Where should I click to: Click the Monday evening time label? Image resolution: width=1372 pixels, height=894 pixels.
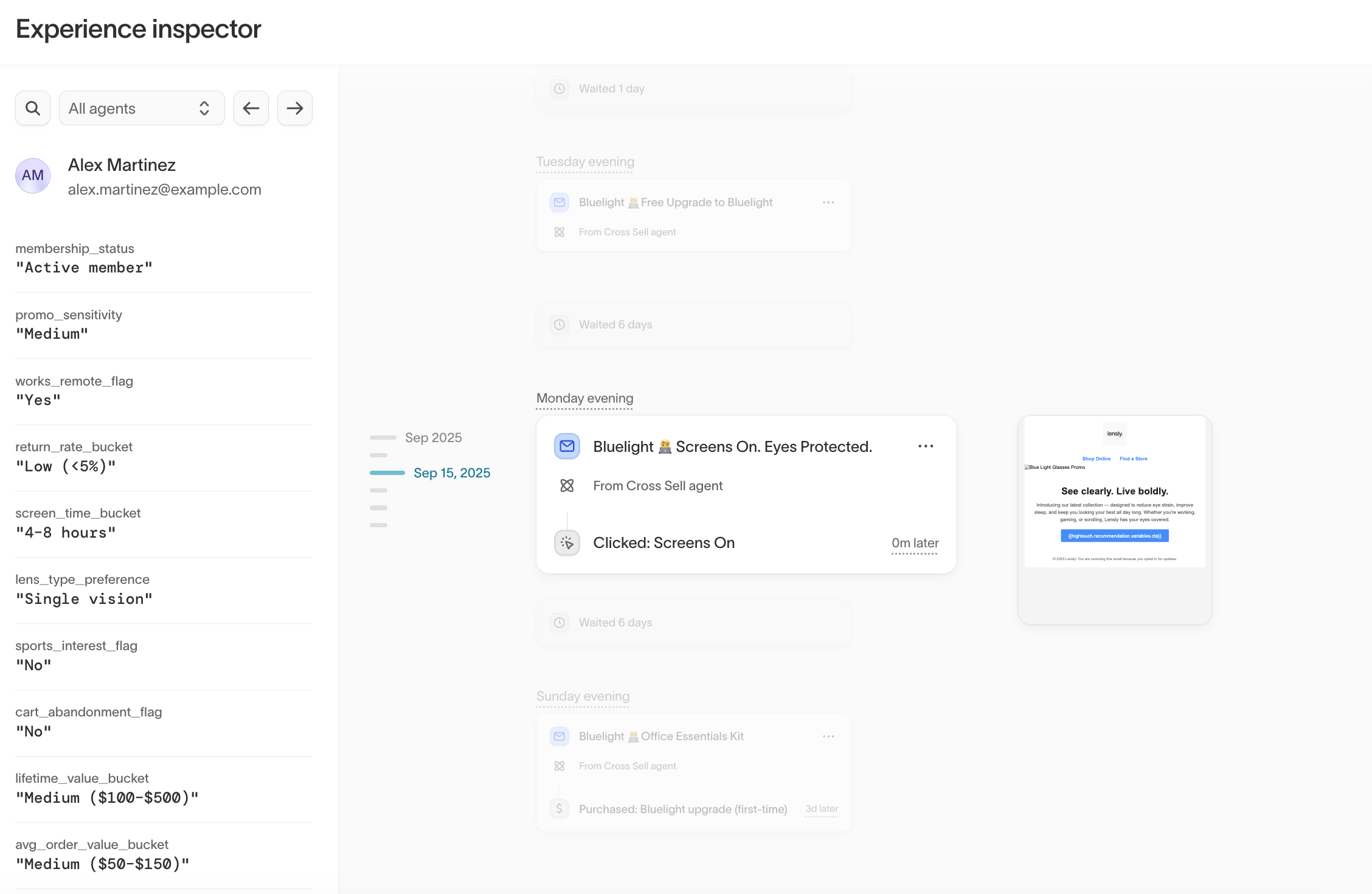point(584,398)
